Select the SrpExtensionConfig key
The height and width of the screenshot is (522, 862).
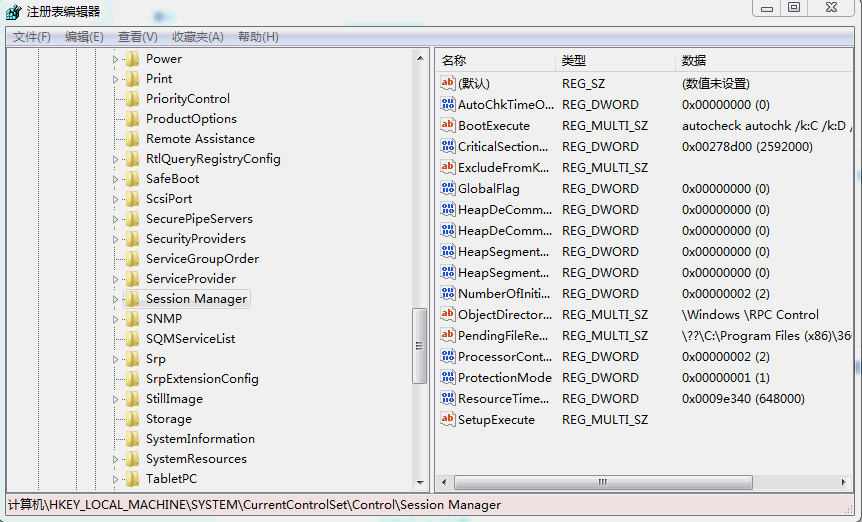[x=202, y=379]
